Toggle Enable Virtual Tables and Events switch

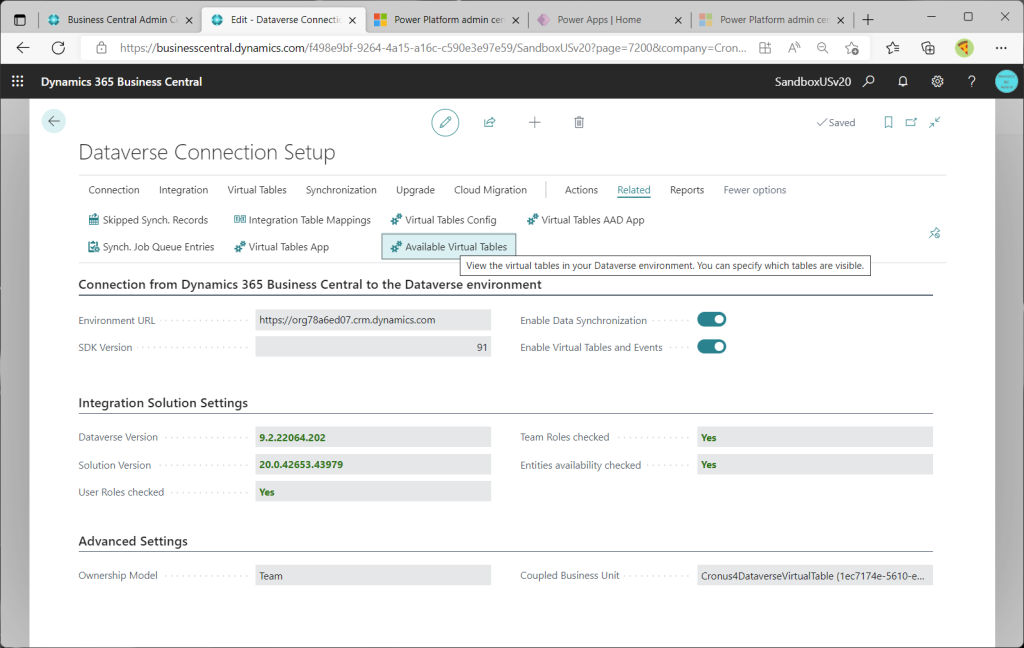click(711, 347)
